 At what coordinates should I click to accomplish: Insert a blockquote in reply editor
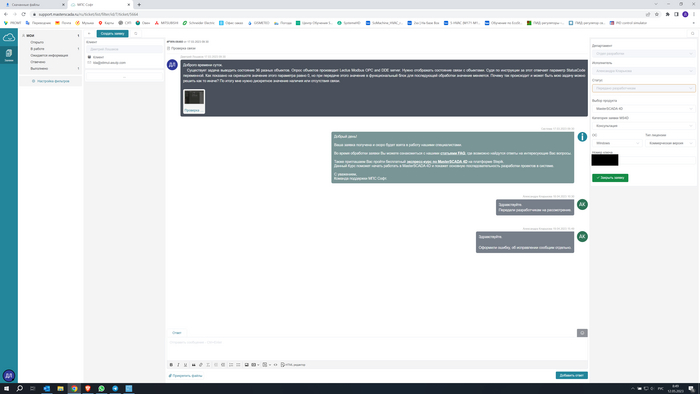coord(193,365)
